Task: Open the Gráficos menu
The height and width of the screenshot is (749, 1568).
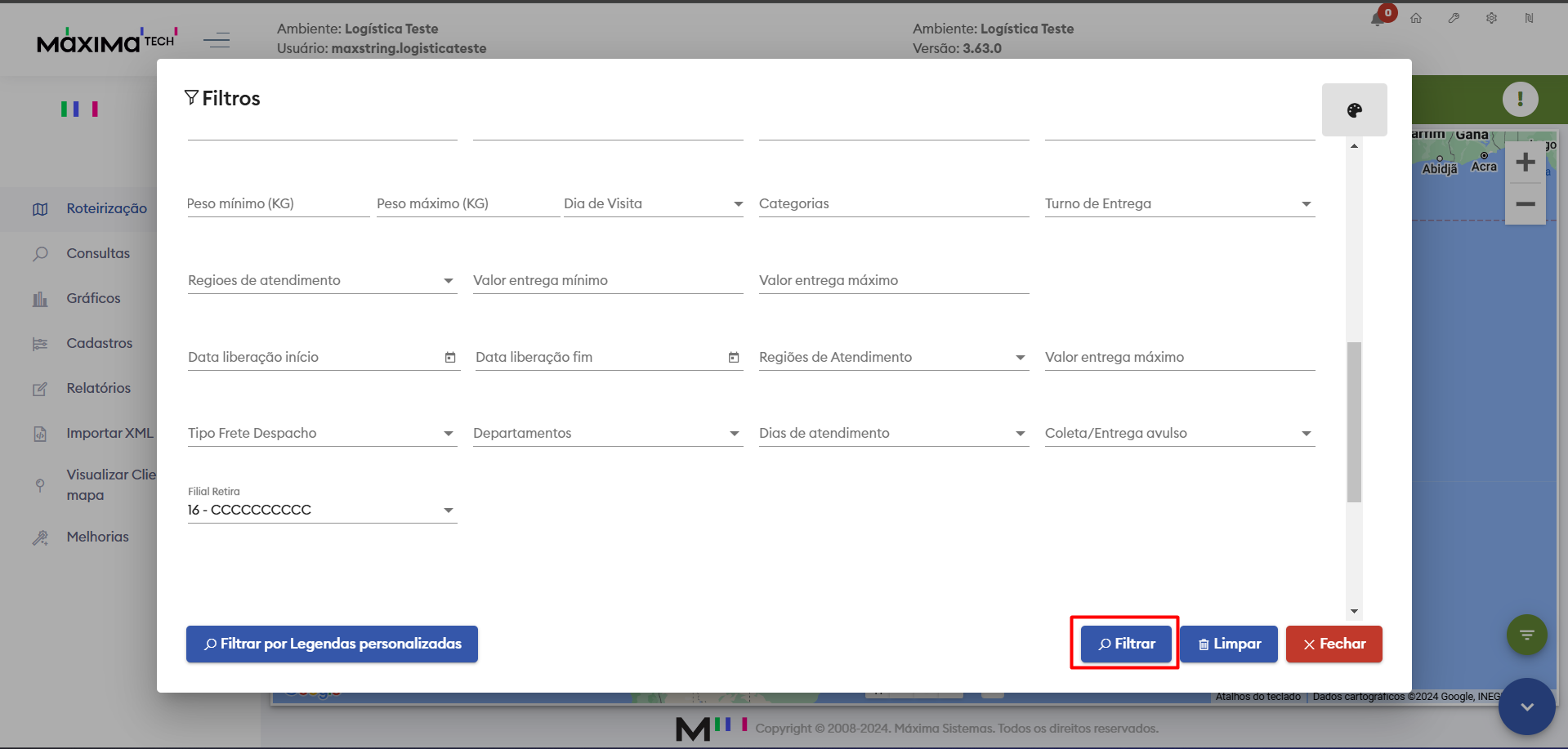Action: 93,298
